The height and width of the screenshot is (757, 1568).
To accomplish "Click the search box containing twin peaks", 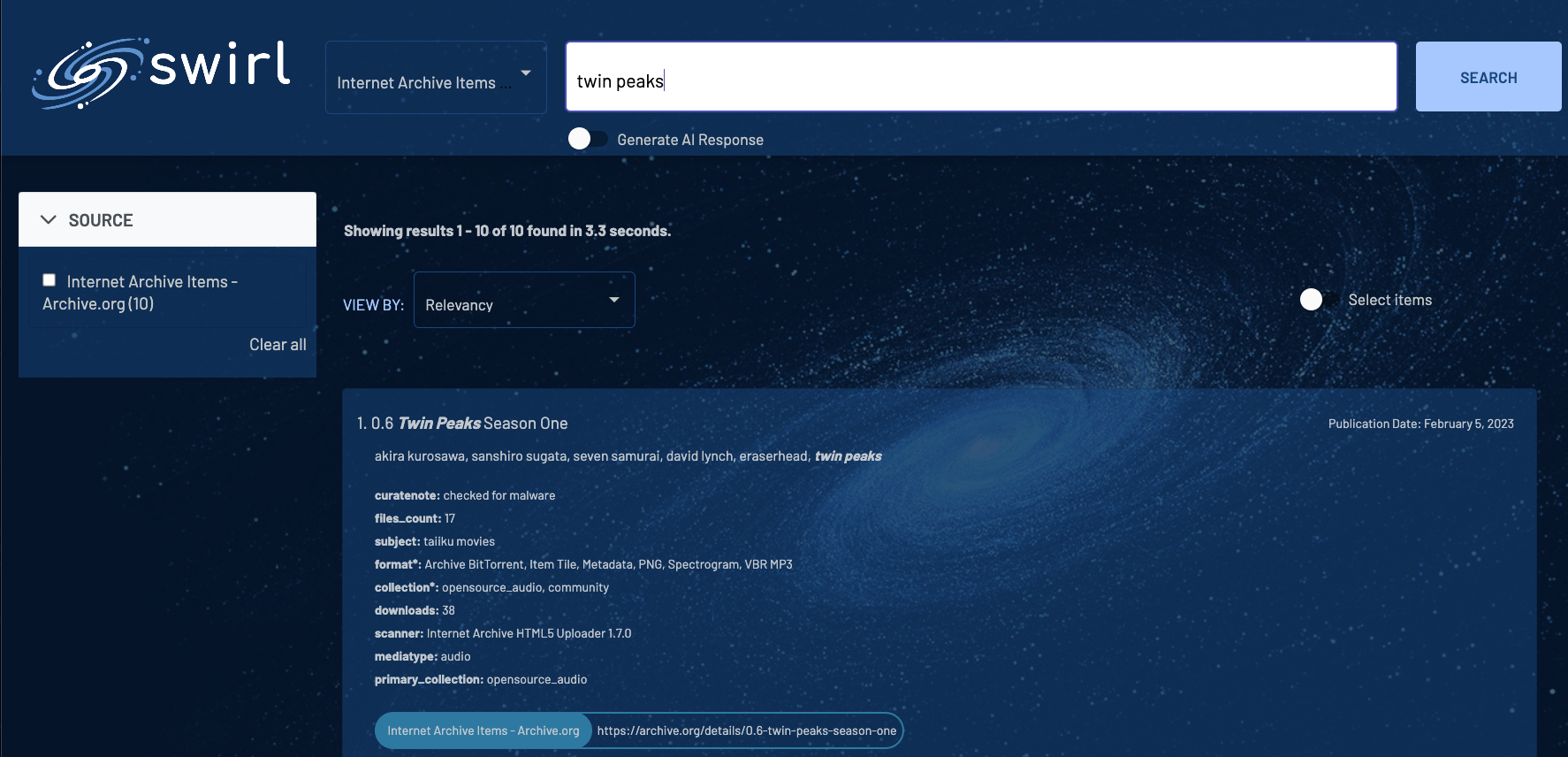I will (x=981, y=77).
